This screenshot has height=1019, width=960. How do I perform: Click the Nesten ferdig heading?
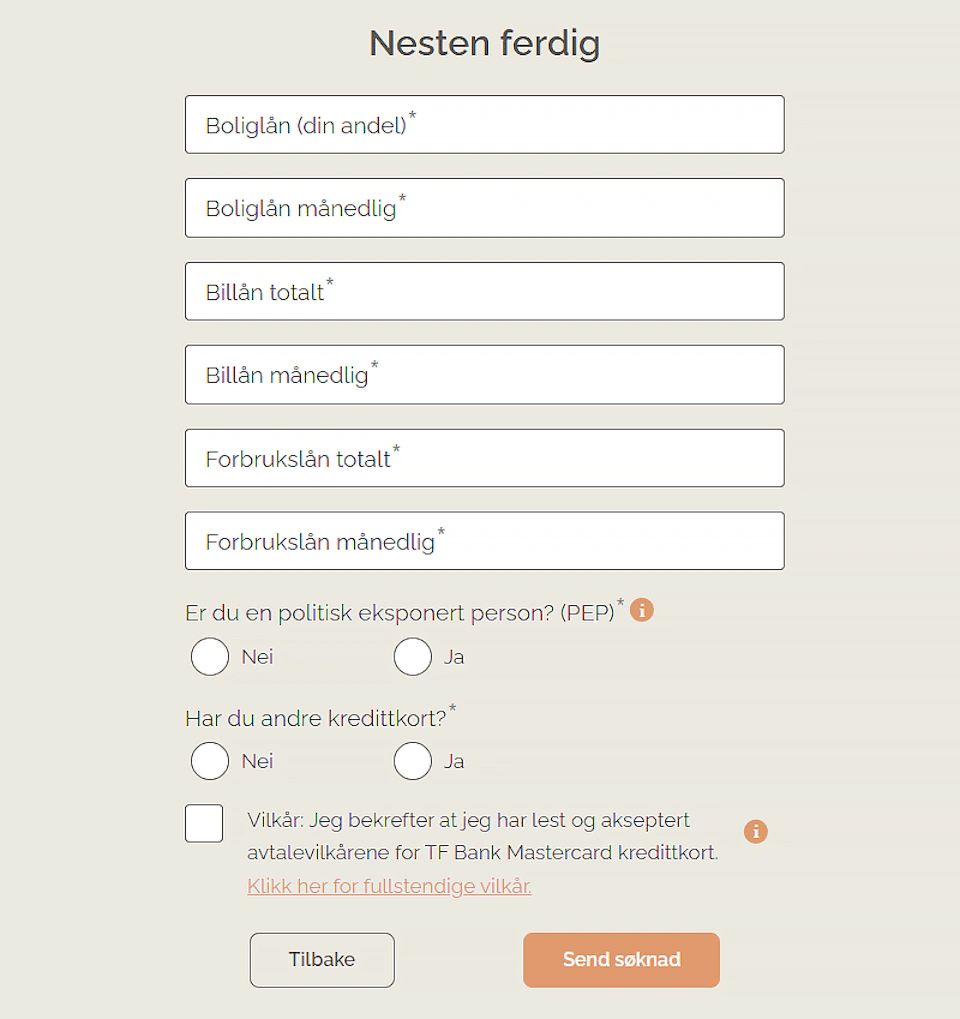[x=484, y=44]
